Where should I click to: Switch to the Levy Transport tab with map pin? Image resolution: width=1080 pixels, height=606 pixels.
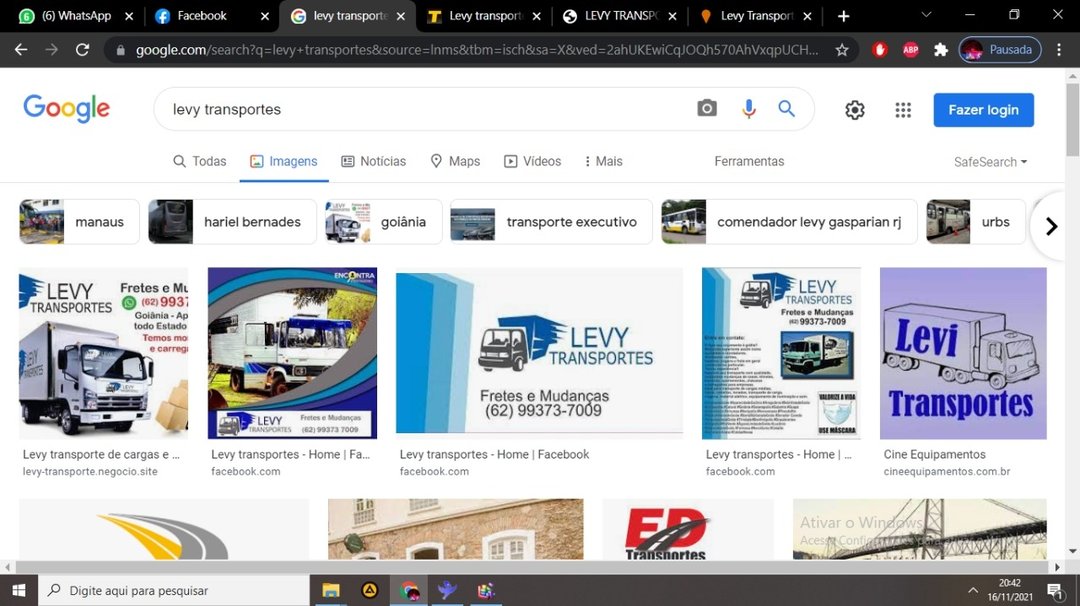[756, 16]
